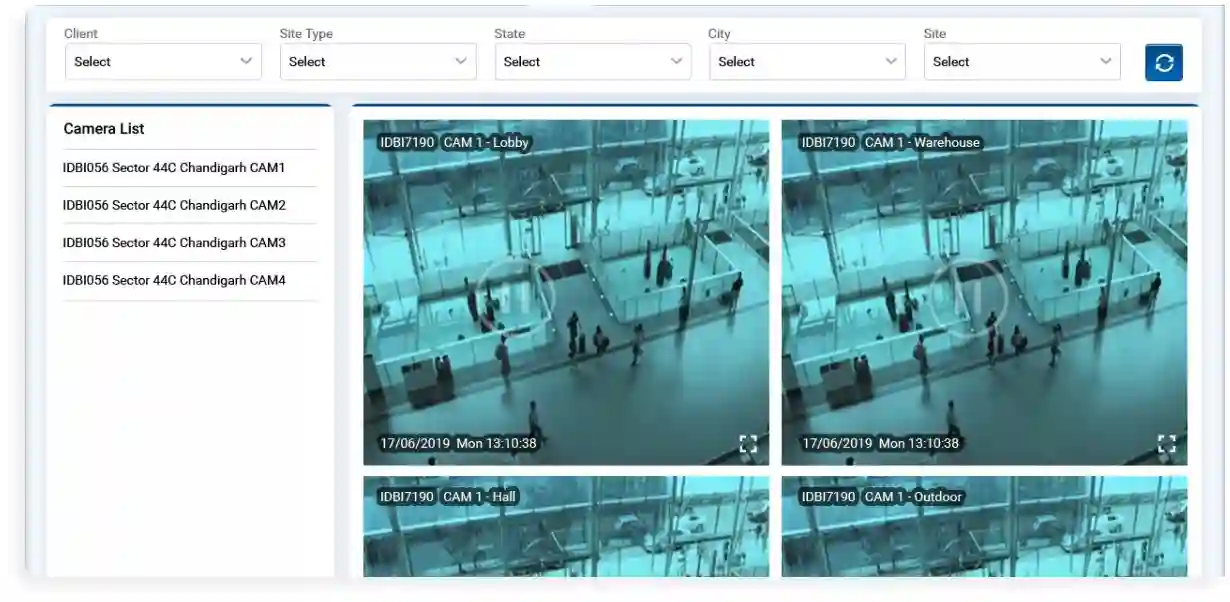The height and width of the screenshot is (602, 1230).
Task: Open the Site dropdown
Action: click(1022, 62)
